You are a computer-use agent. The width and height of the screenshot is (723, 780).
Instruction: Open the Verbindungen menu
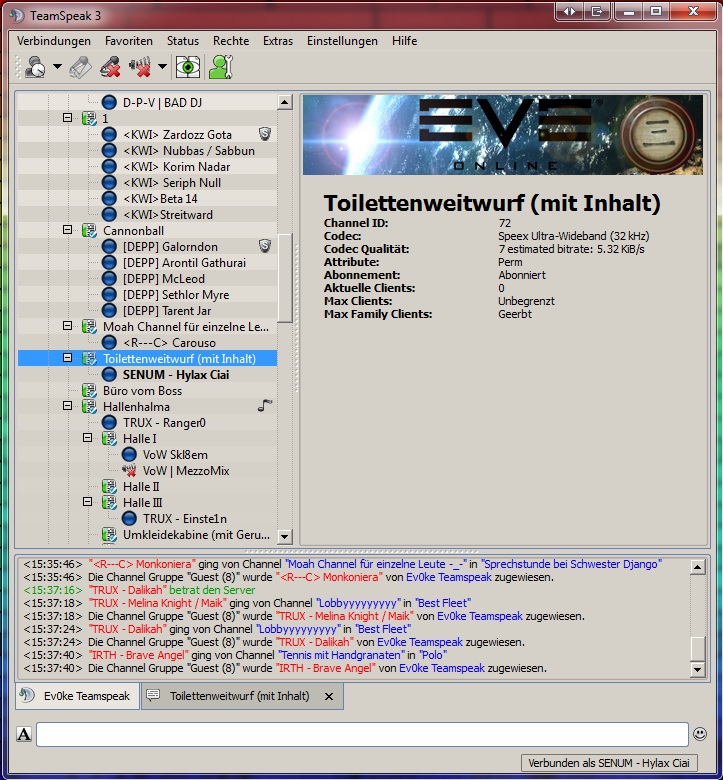[x=54, y=41]
